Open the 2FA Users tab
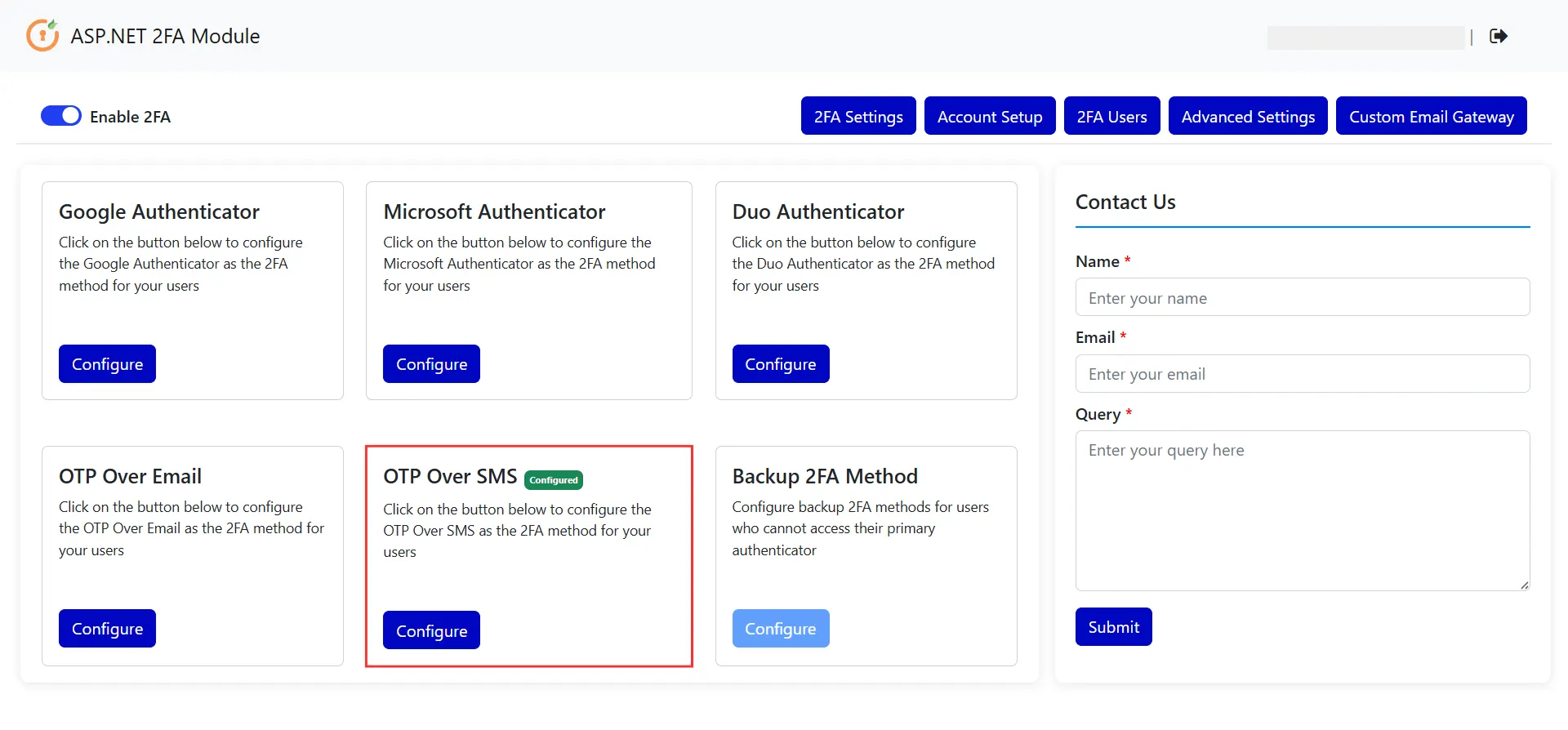Viewport: 1568px width, 730px height. coord(1111,116)
